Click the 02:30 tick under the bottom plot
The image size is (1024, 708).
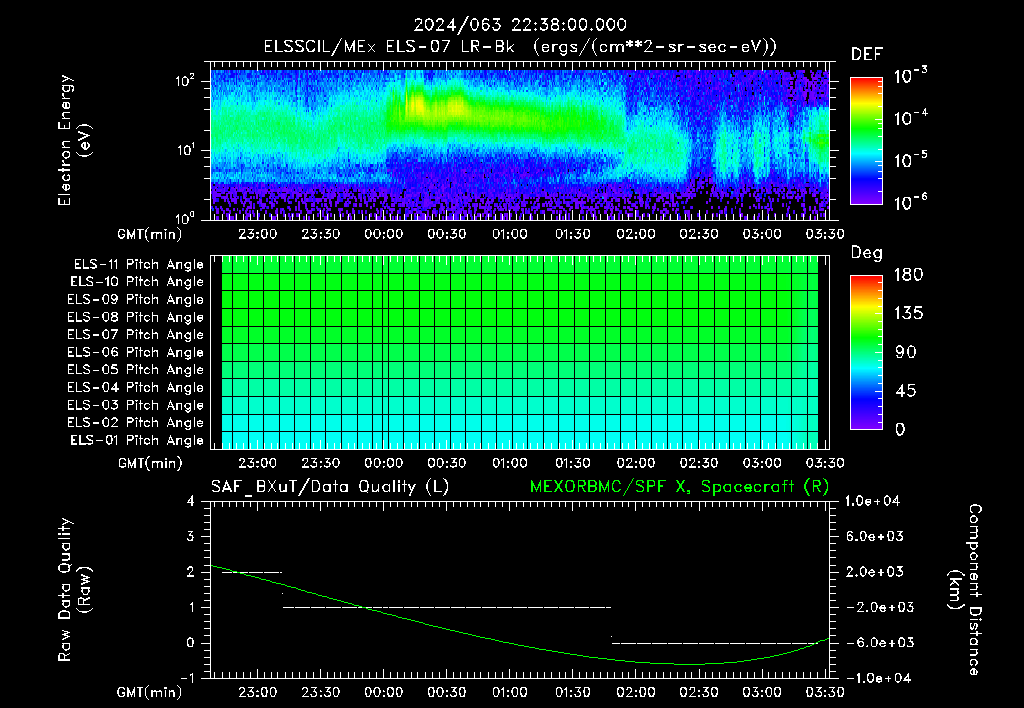tap(699, 692)
